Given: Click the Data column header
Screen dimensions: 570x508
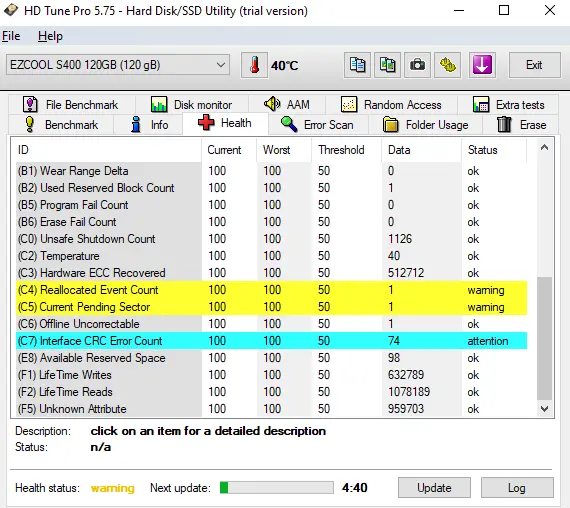Looking at the screenshot, I should (x=422, y=150).
